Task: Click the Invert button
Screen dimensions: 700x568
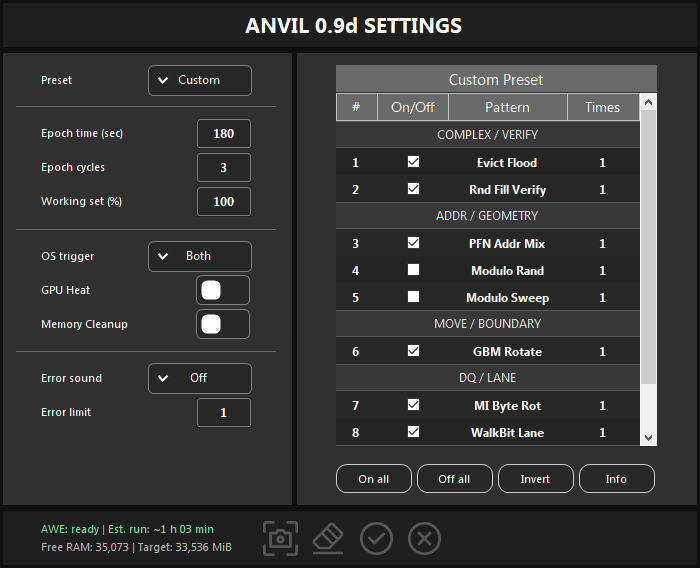Action: [x=535, y=479]
